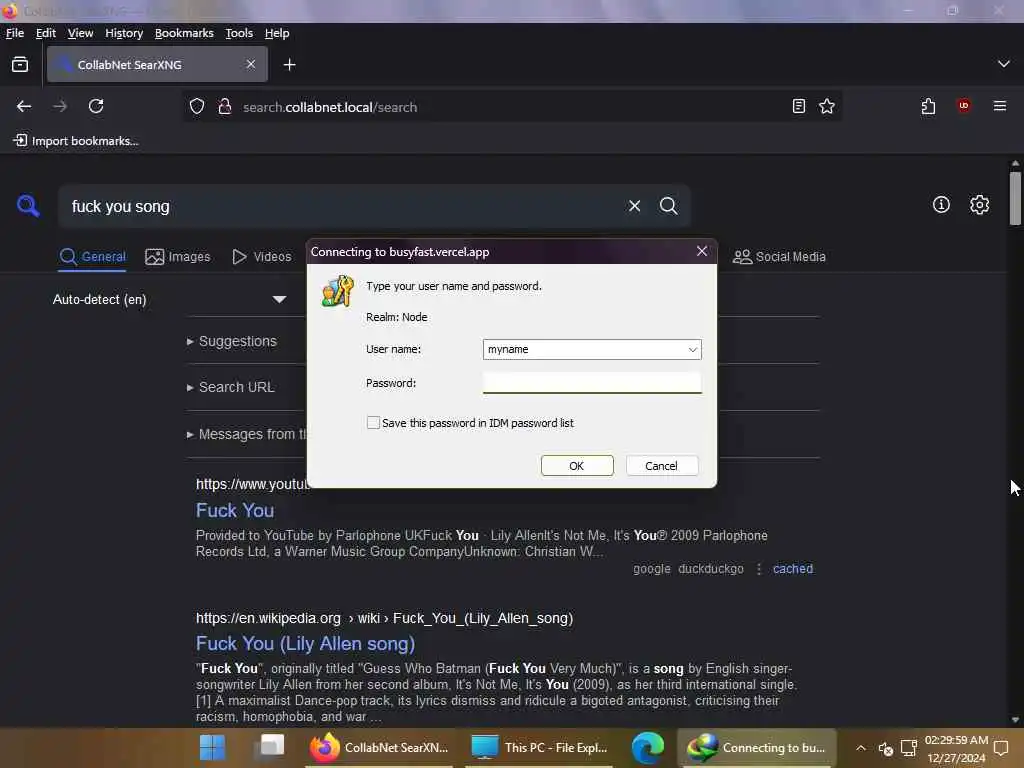
Task: Launch Microsoft Edge from taskbar
Action: [x=647, y=748]
